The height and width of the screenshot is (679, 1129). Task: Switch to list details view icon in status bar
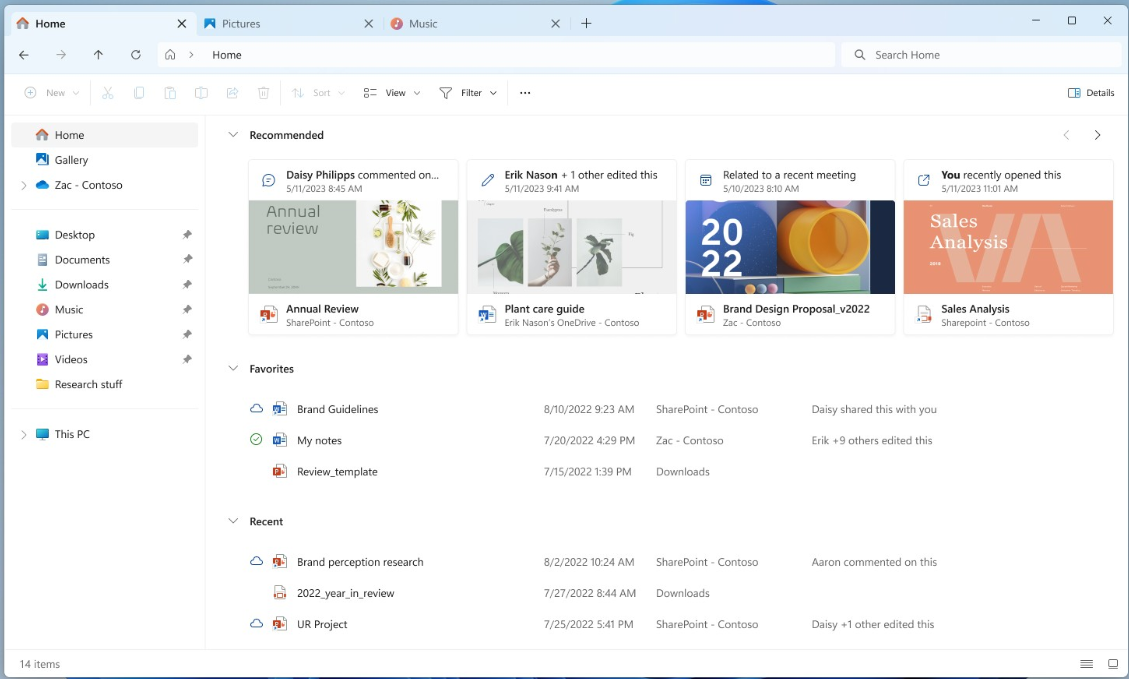pyautogui.click(x=1087, y=664)
